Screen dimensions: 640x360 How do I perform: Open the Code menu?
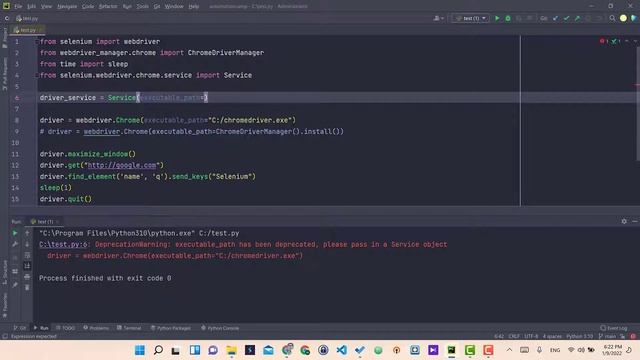coord(88,6)
